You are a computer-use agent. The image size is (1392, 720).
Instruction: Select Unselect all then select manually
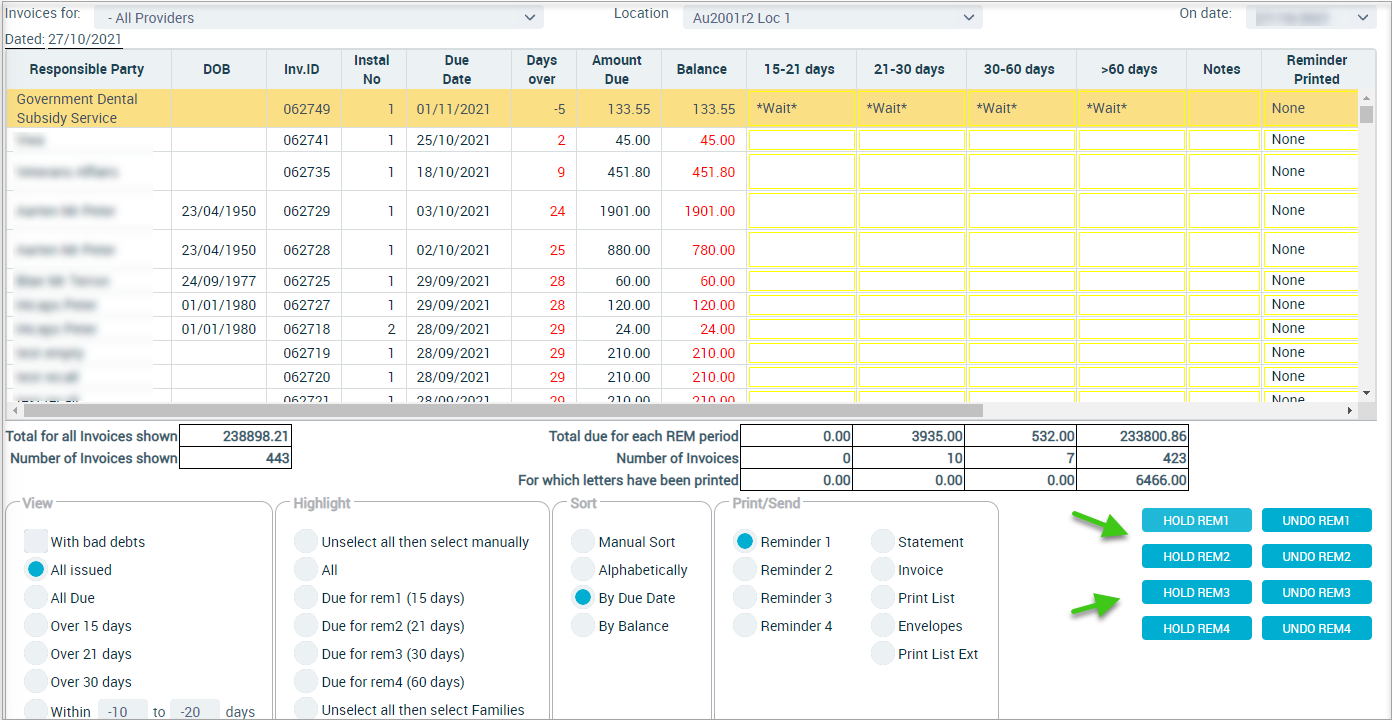(x=306, y=542)
